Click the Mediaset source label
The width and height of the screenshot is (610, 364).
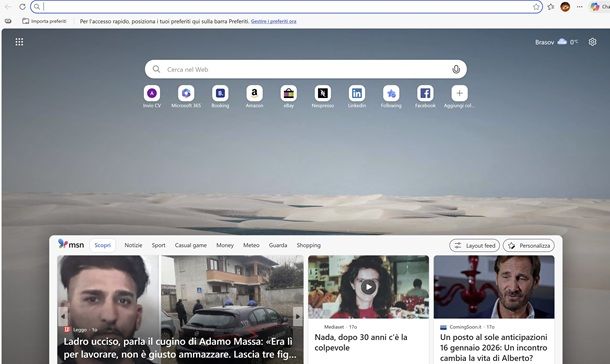(x=334, y=327)
